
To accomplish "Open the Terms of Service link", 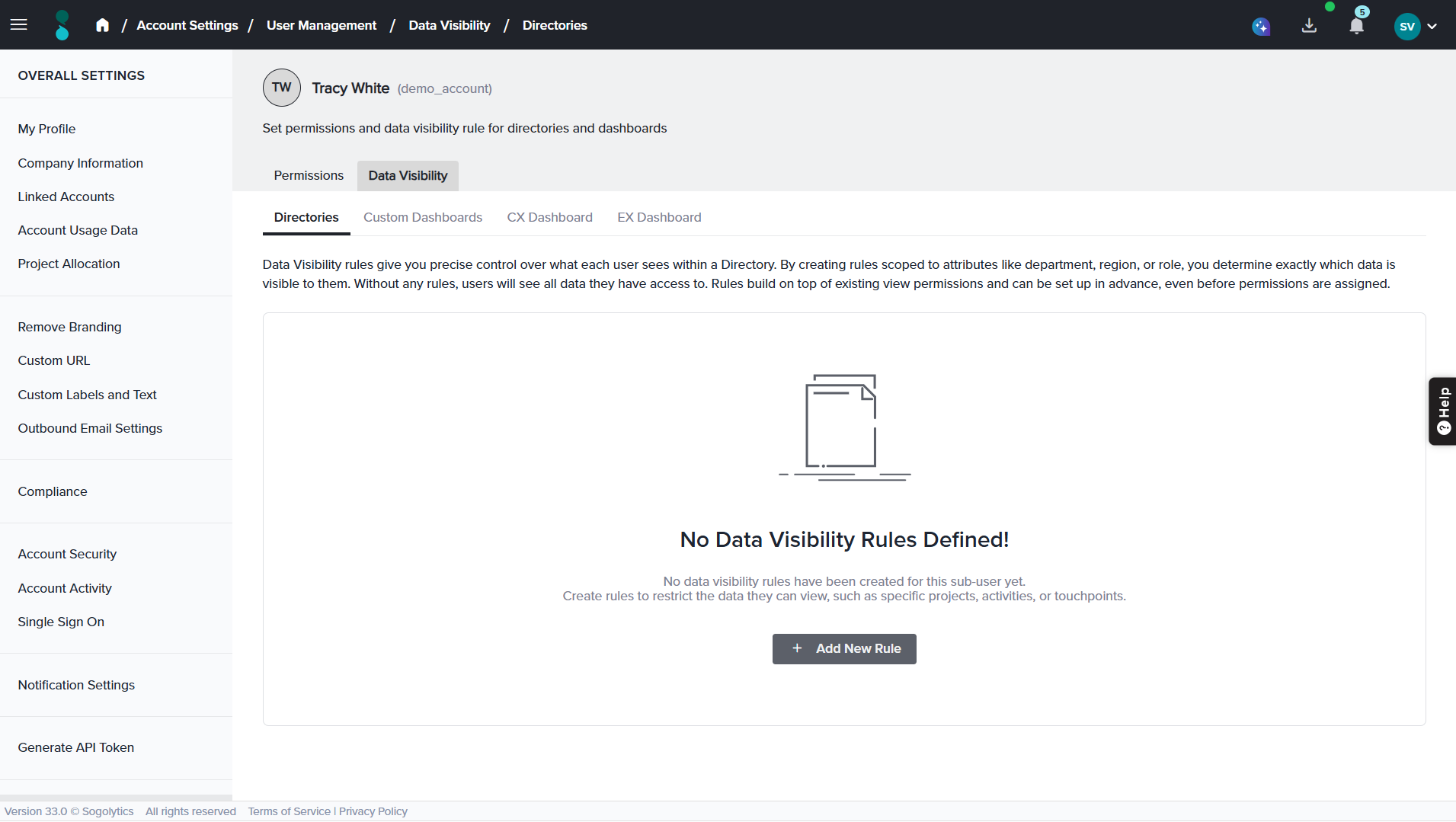I will pyautogui.click(x=289, y=812).
